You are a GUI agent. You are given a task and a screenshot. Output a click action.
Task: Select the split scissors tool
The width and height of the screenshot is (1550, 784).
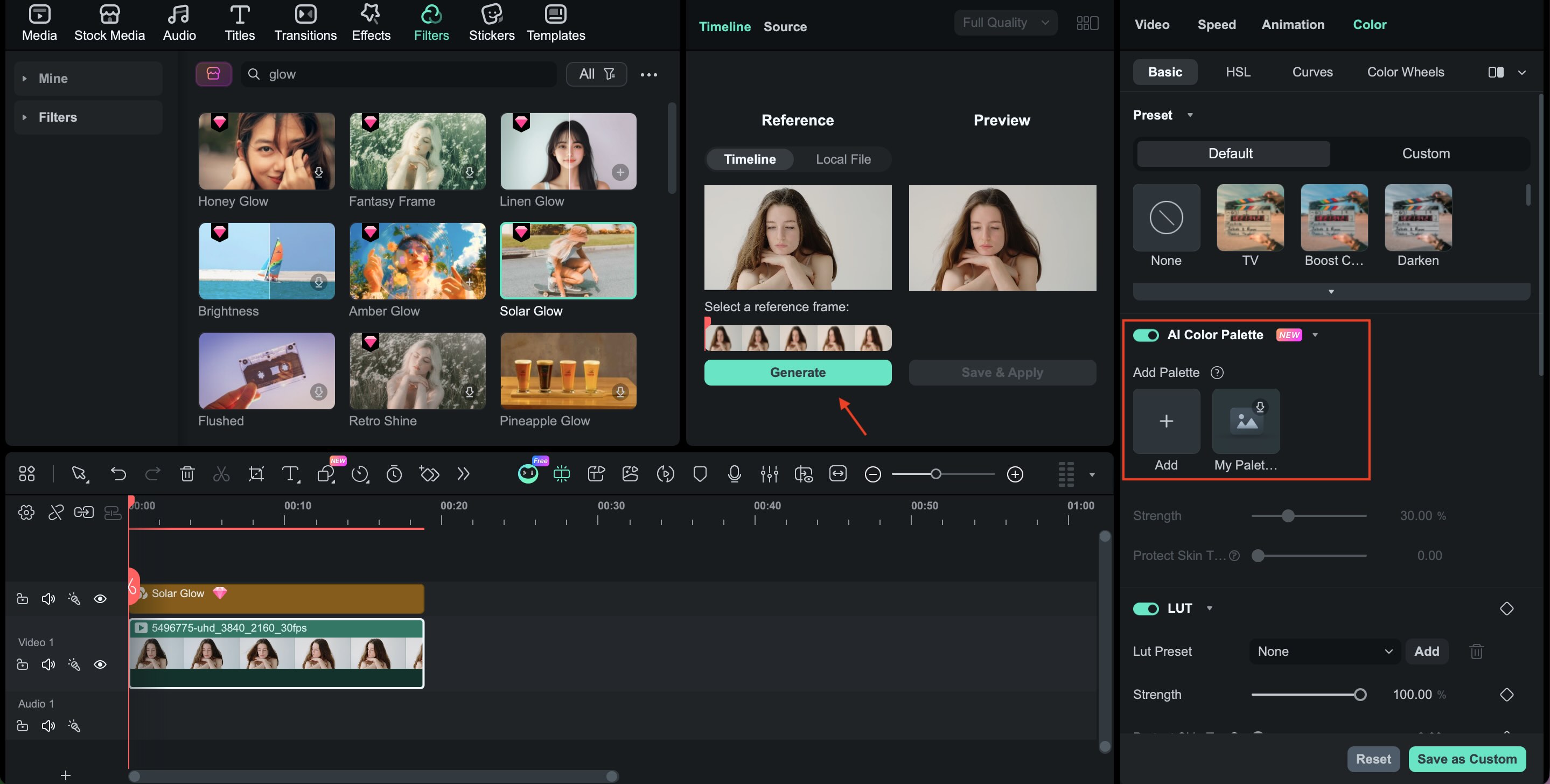pos(221,473)
